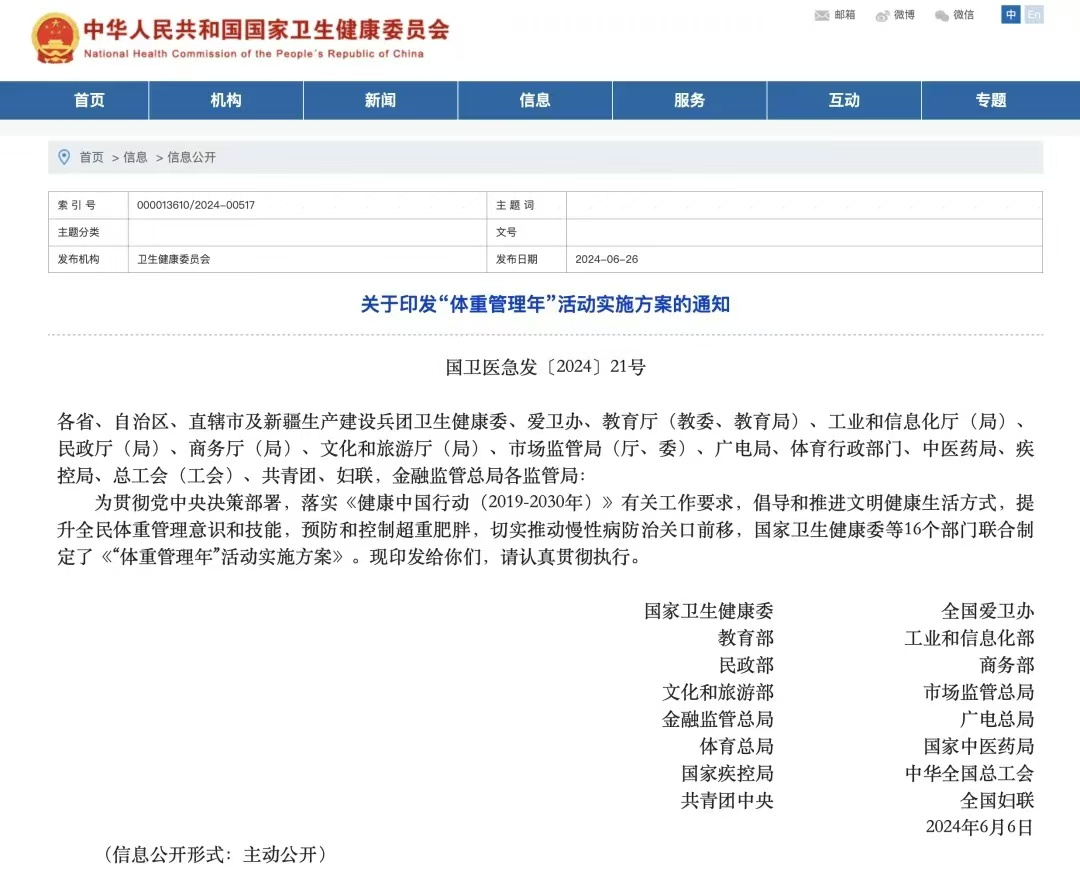The height and width of the screenshot is (882, 1080).
Task: Click the WeChat icon
Action: coord(941,15)
